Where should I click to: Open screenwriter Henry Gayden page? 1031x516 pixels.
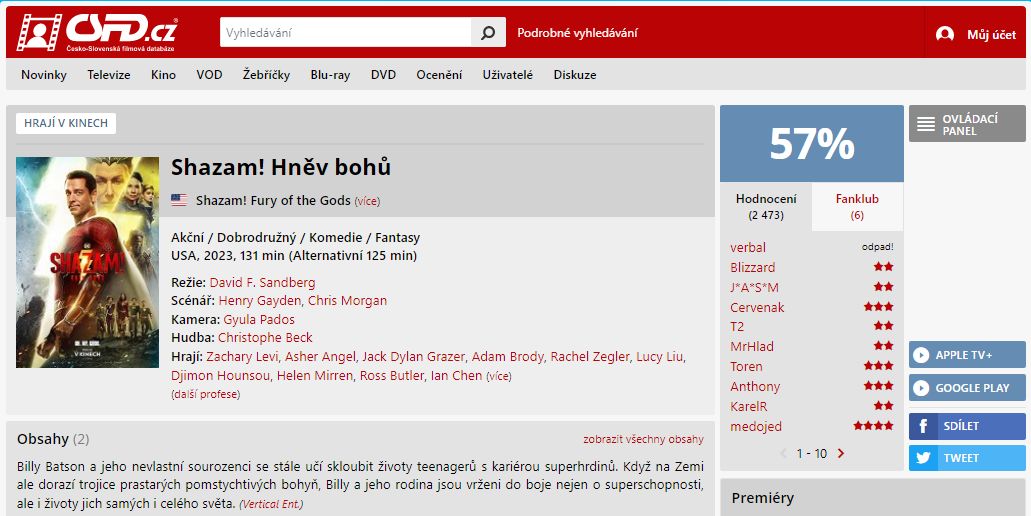pos(260,301)
